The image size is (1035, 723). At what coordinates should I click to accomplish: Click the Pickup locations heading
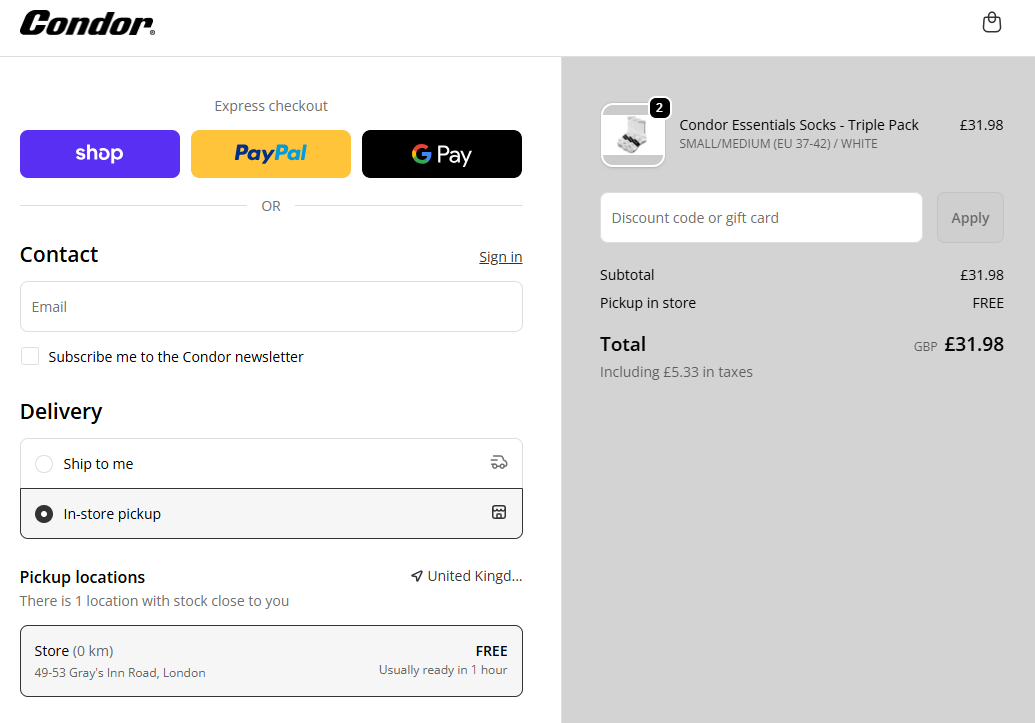83,577
